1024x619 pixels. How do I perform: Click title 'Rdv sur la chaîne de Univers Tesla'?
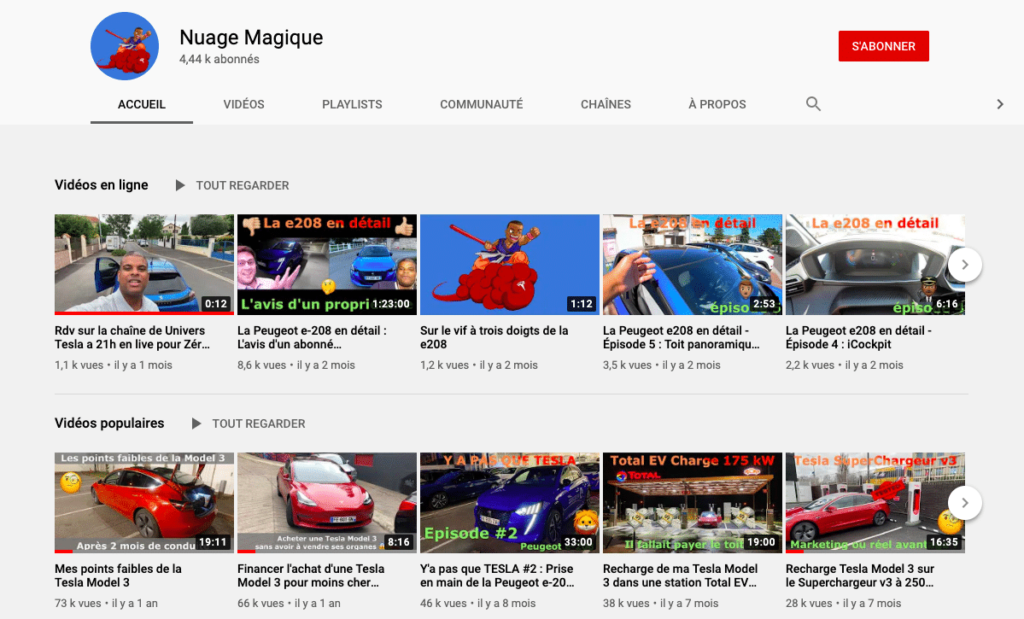point(133,338)
